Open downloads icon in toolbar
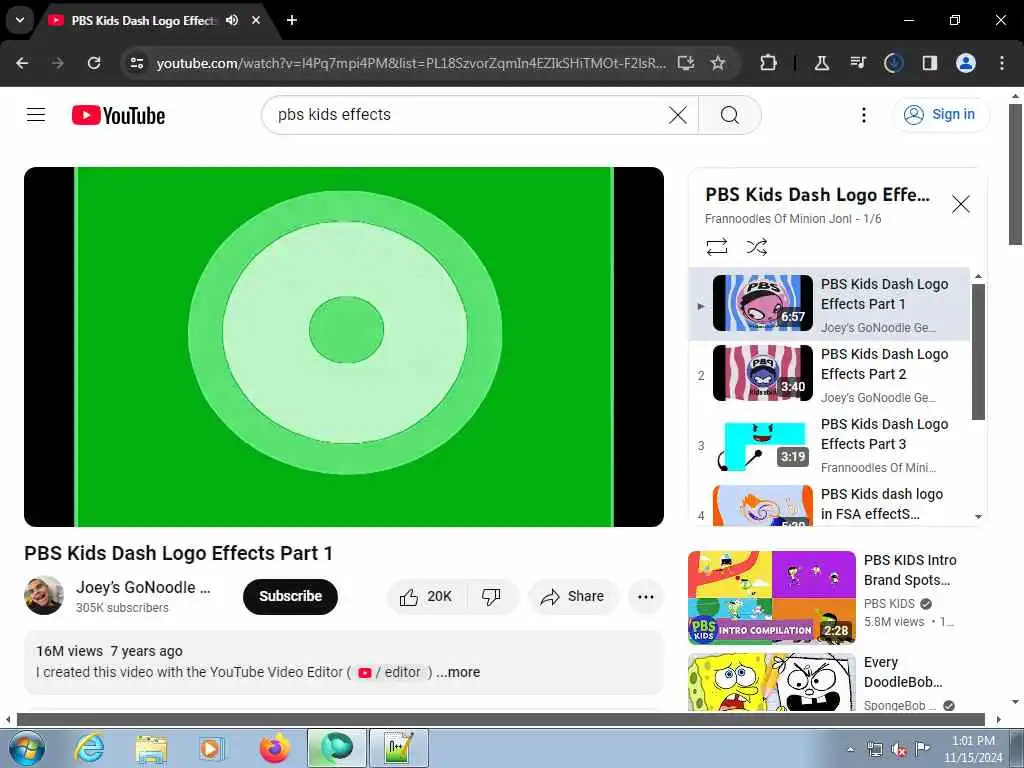Viewport: 1024px width, 768px height. click(x=893, y=63)
